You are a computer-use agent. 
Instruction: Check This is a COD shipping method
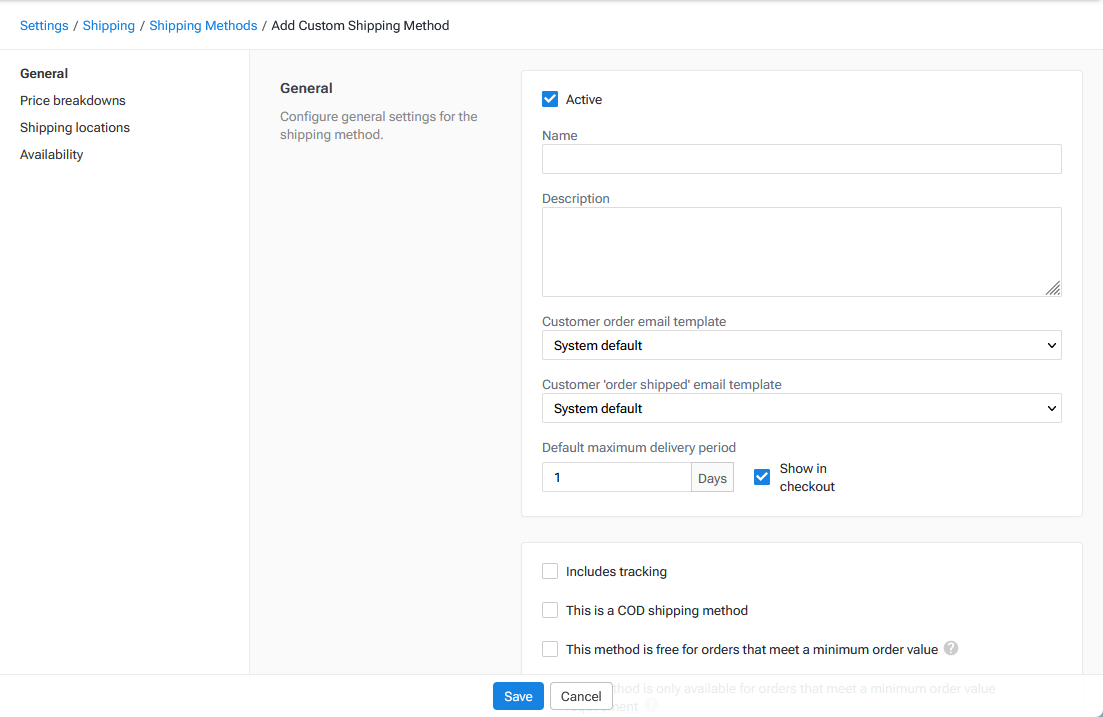point(549,609)
